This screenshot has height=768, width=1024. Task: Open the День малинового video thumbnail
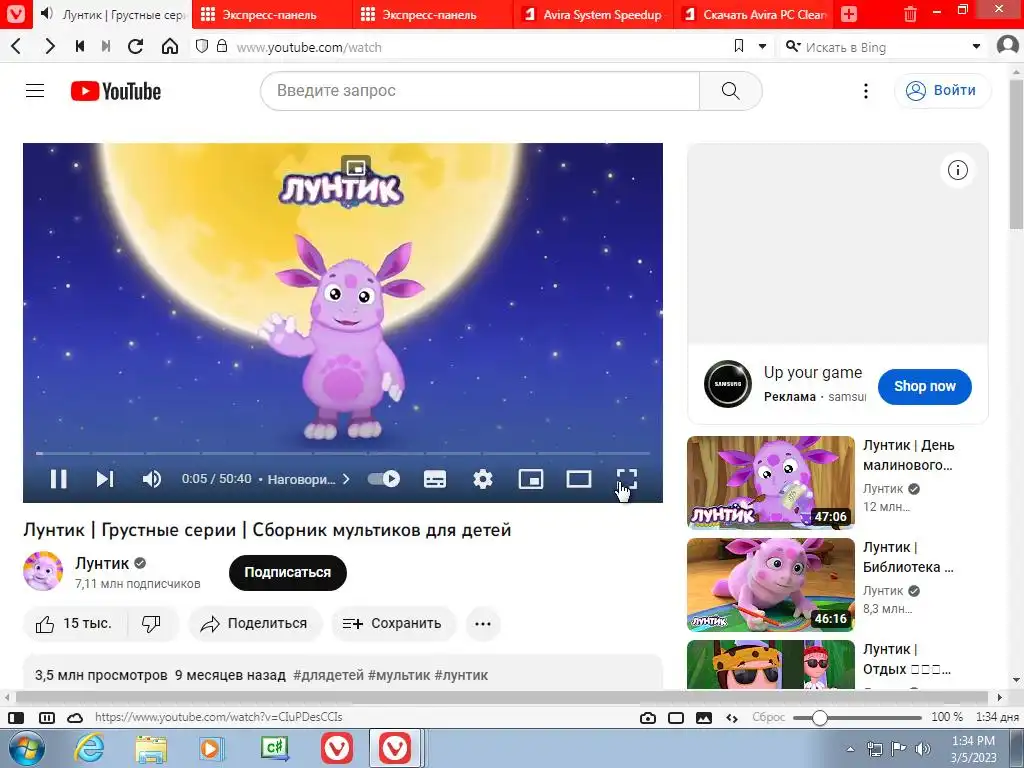click(771, 483)
